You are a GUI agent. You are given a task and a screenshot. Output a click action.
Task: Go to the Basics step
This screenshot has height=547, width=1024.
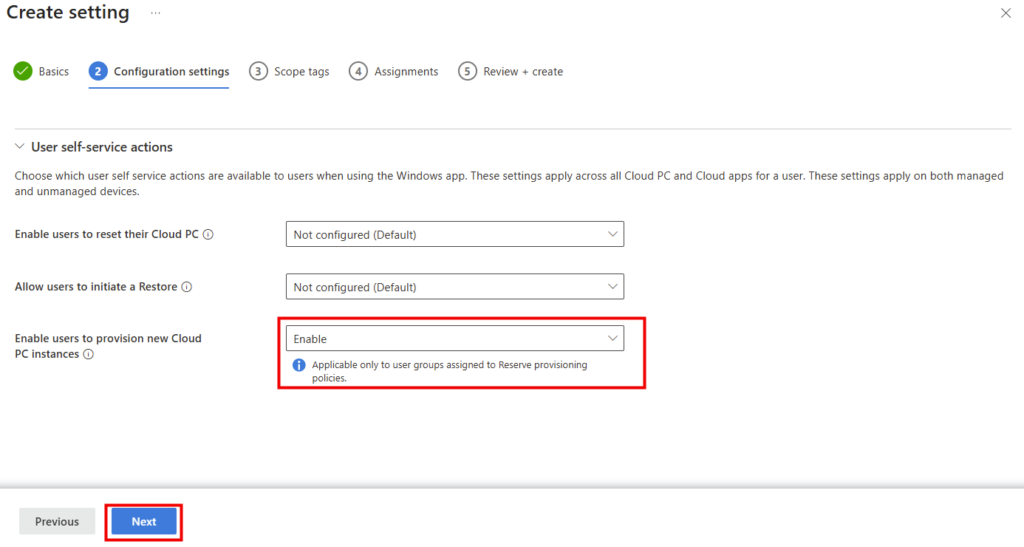point(41,71)
